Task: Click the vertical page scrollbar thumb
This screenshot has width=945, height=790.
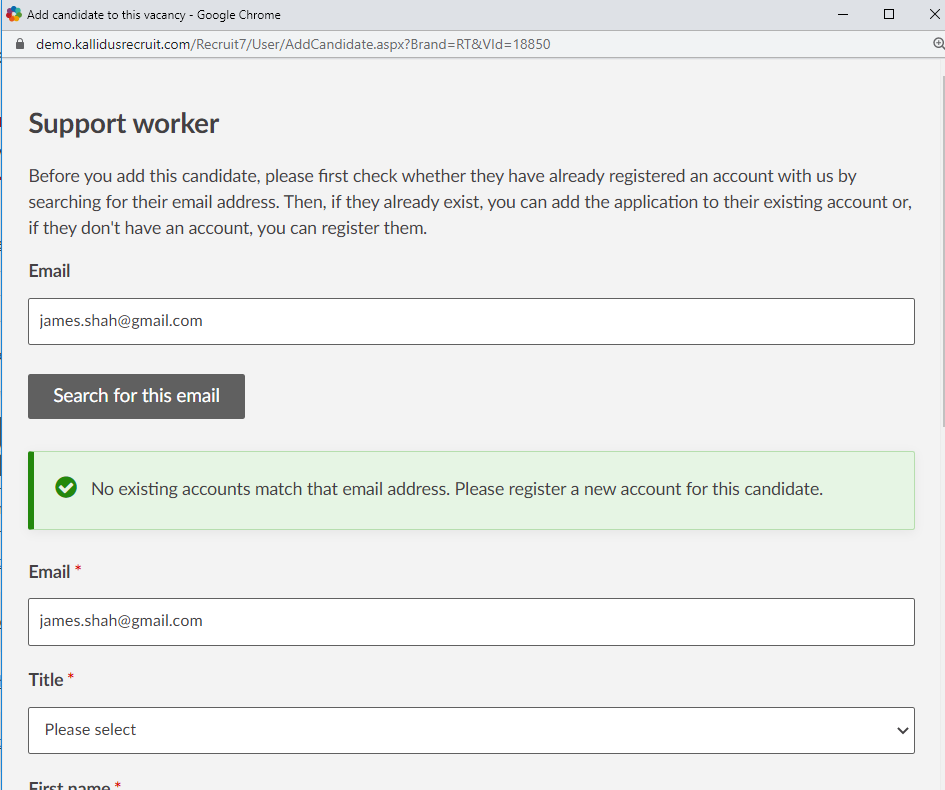Action: coord(941,250)
